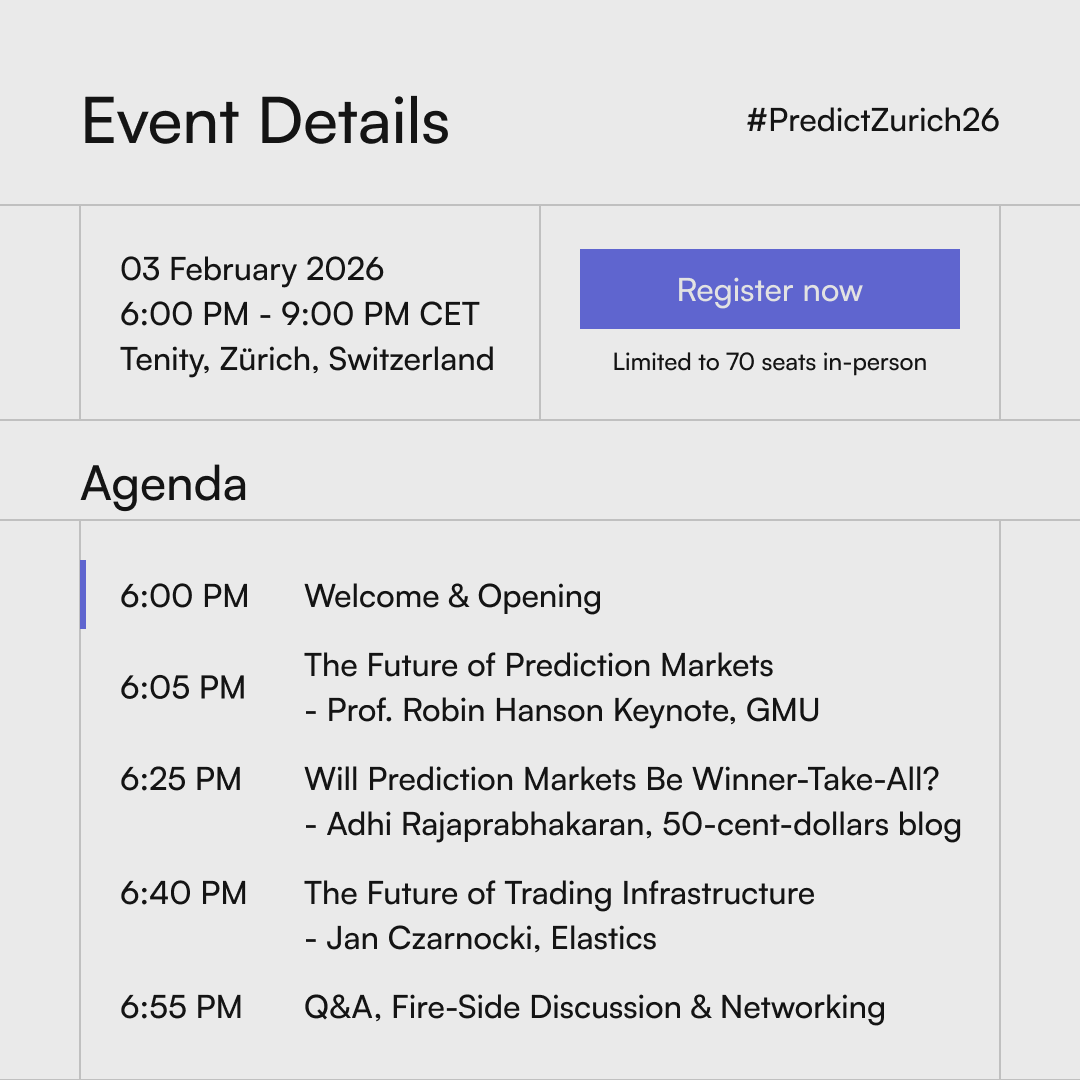Click the 6:40 PM time slot

(x=183, y=893)
